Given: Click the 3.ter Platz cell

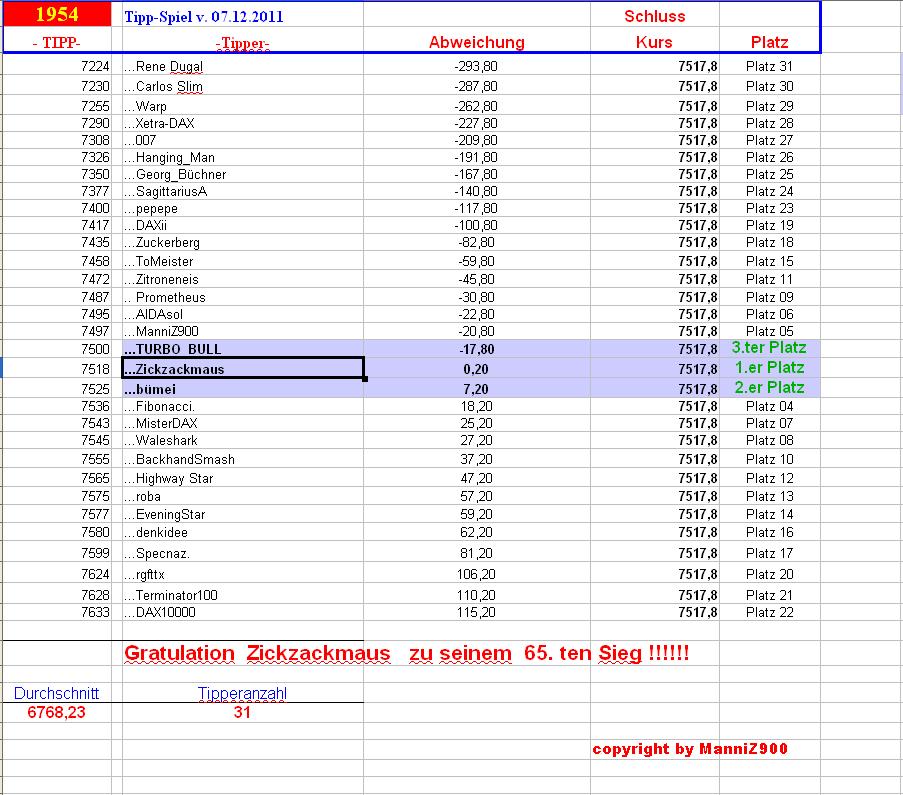Looking at the screenshot, I should click(x=769, y=347).
